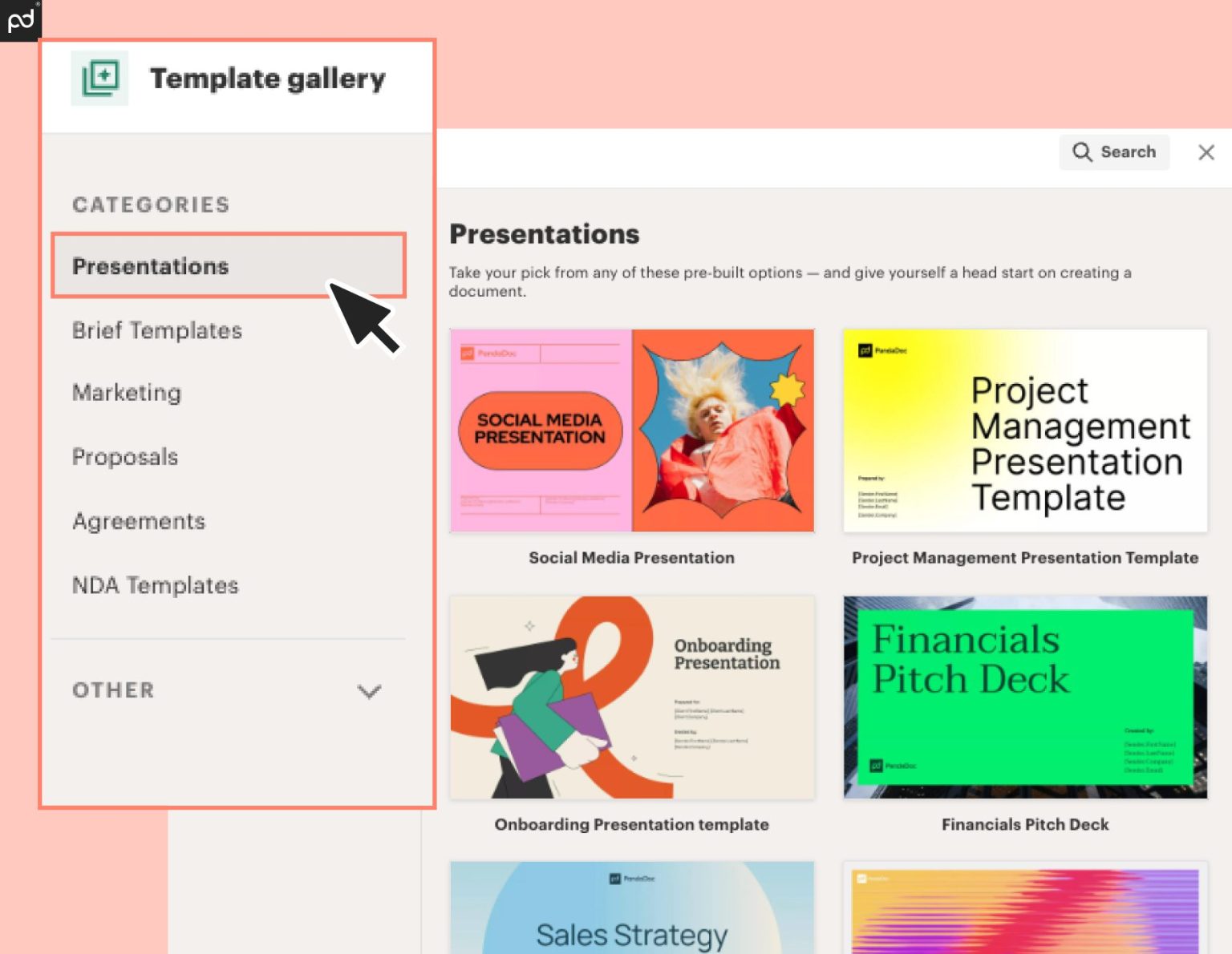The image size is (1232, 954).
Task: Click the Social Media Presentation caption
Action: (631, 558)
